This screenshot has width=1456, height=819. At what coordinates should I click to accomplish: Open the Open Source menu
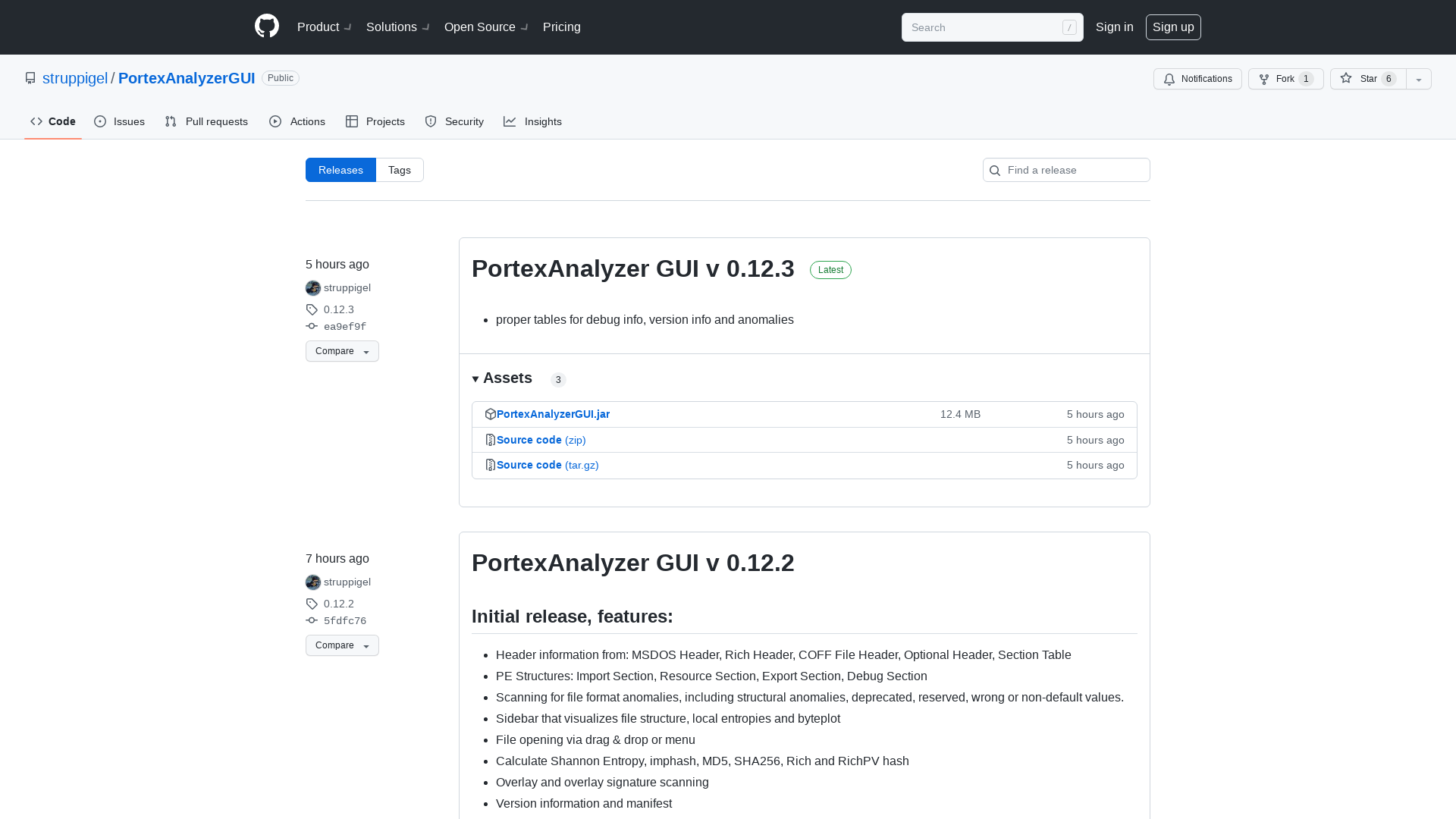(x=486, y=27)
